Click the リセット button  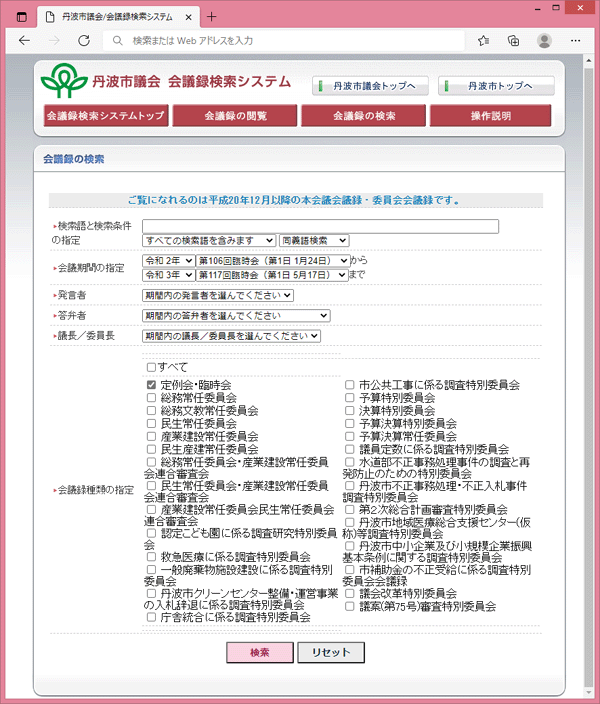tap(331, 652)
